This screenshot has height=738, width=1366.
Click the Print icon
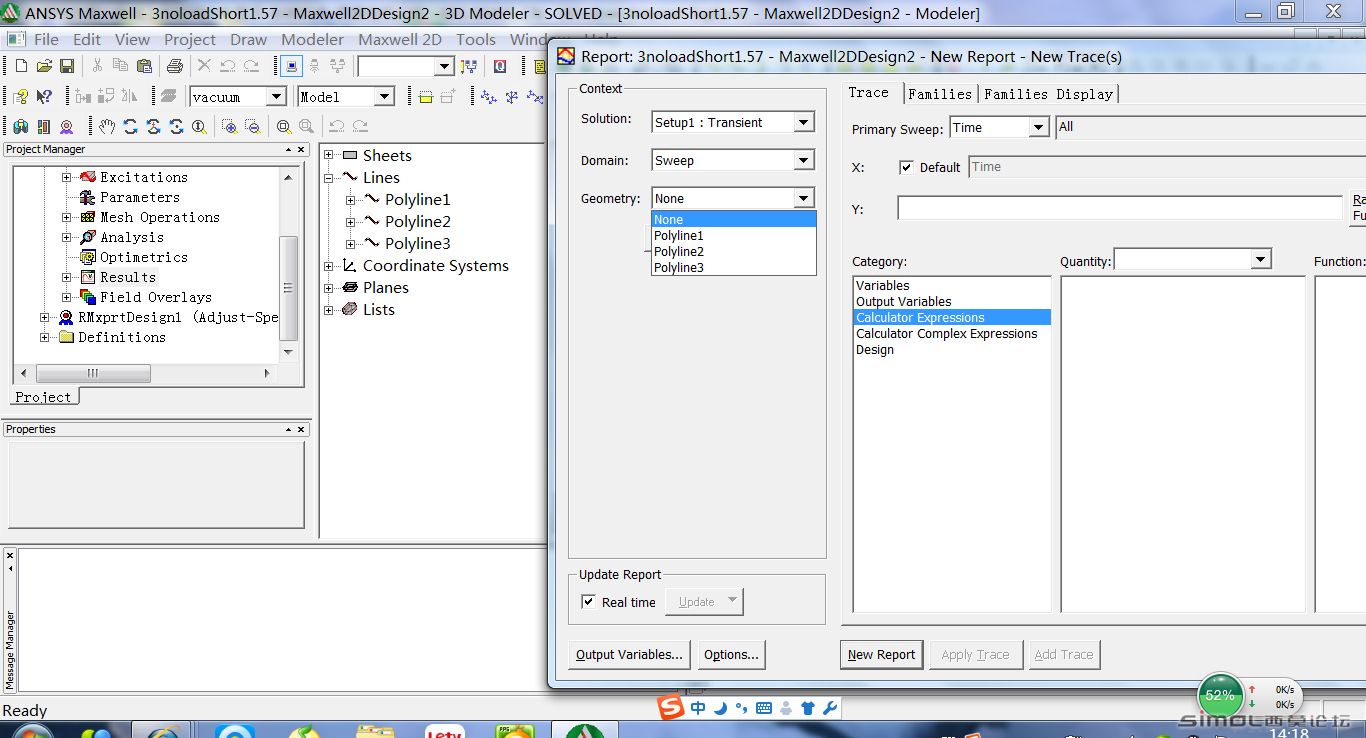pos(175,66)
